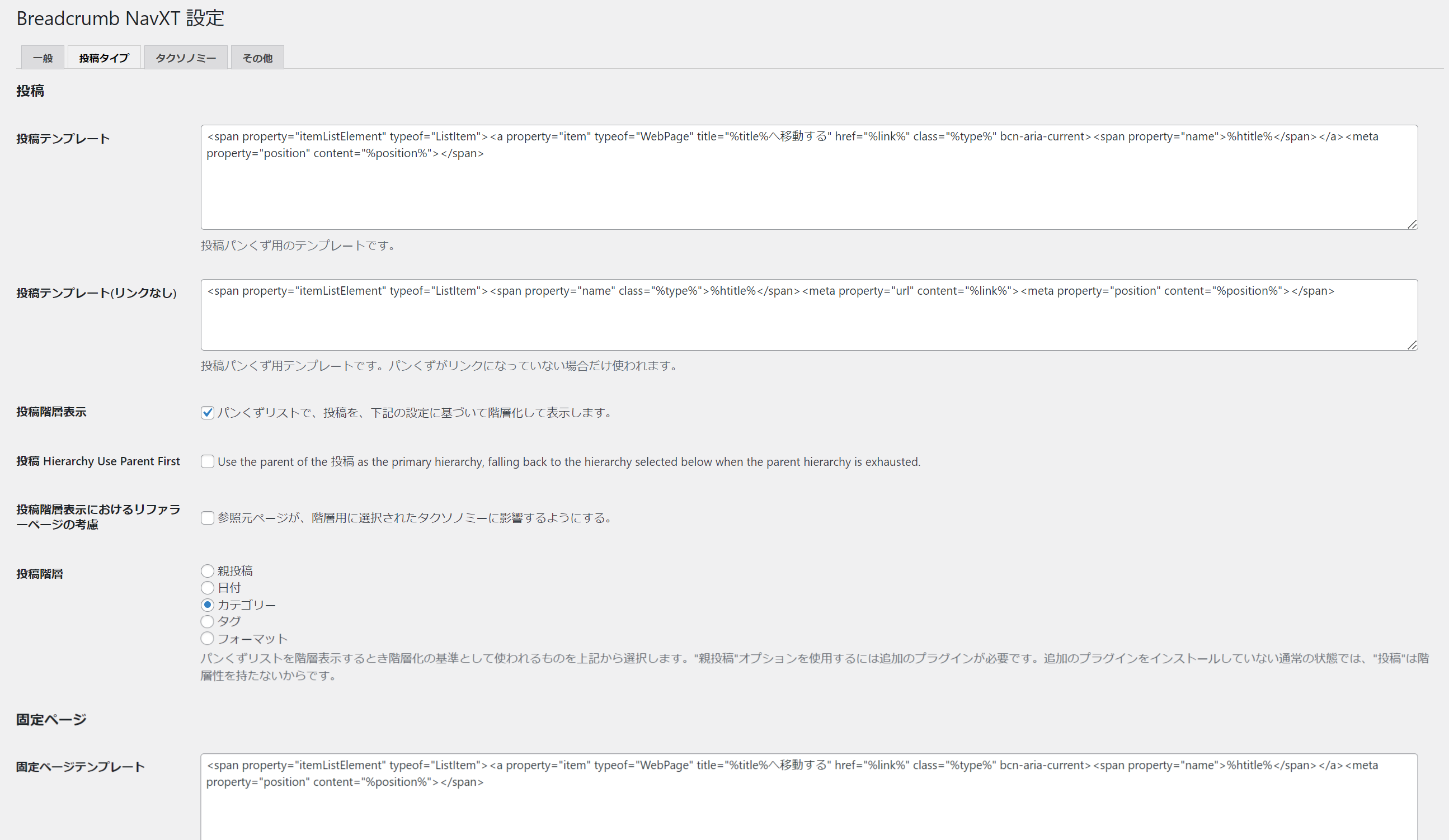Select the カテゴリー radio option
The image size is (1449, 840).
[208, 605]
